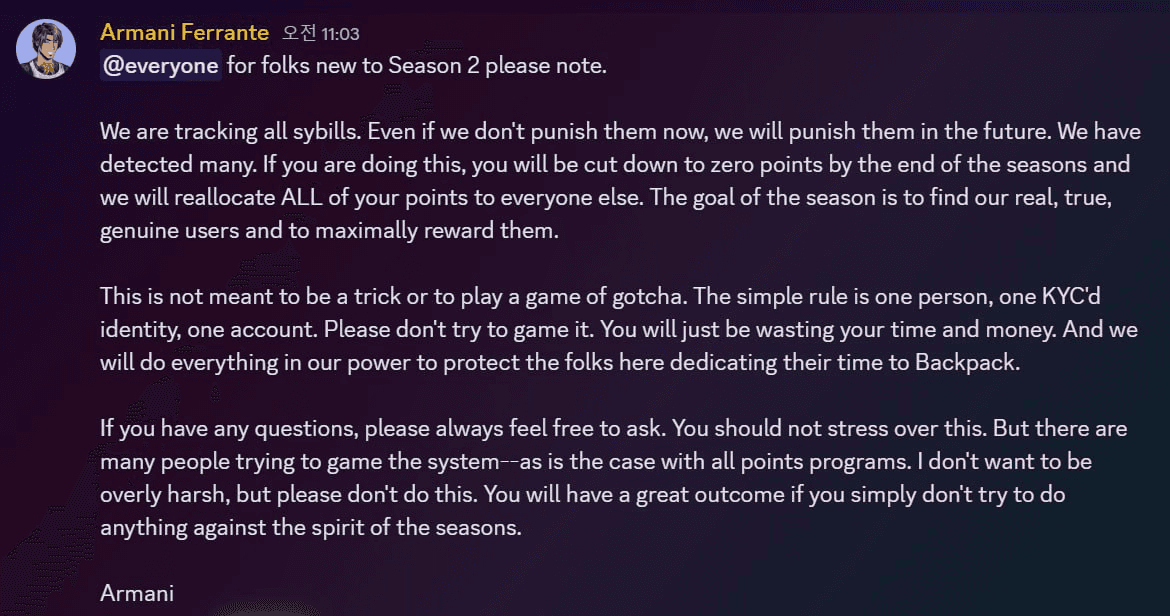This screenshot has height=616, width=1170.
Task: Click the username Armani Ferrante
Action: click(x=184, y=33)
